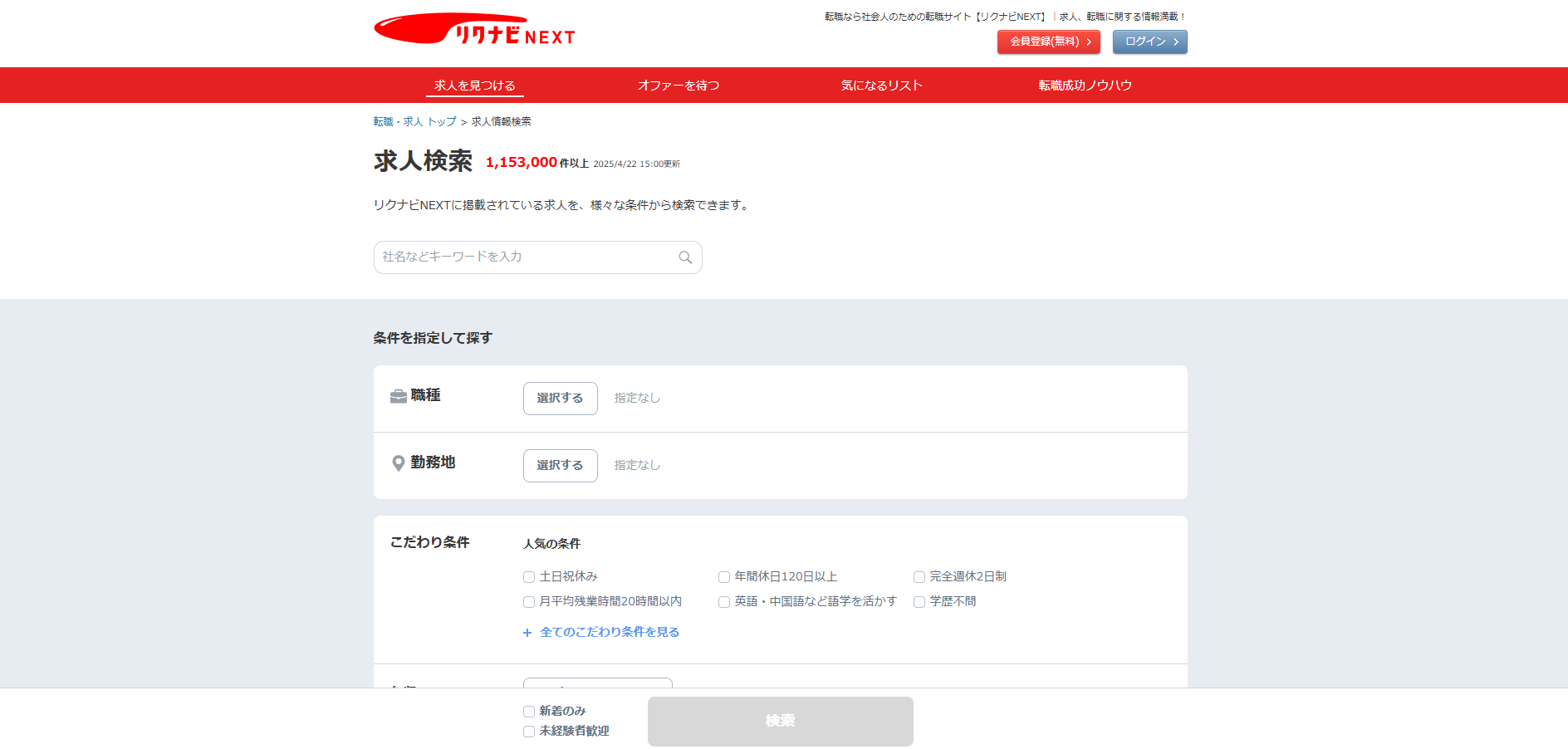This screenshot has height=749, width=1568.
Task: Check the 土日祝休み checkbox
Action: click(529, 577)
